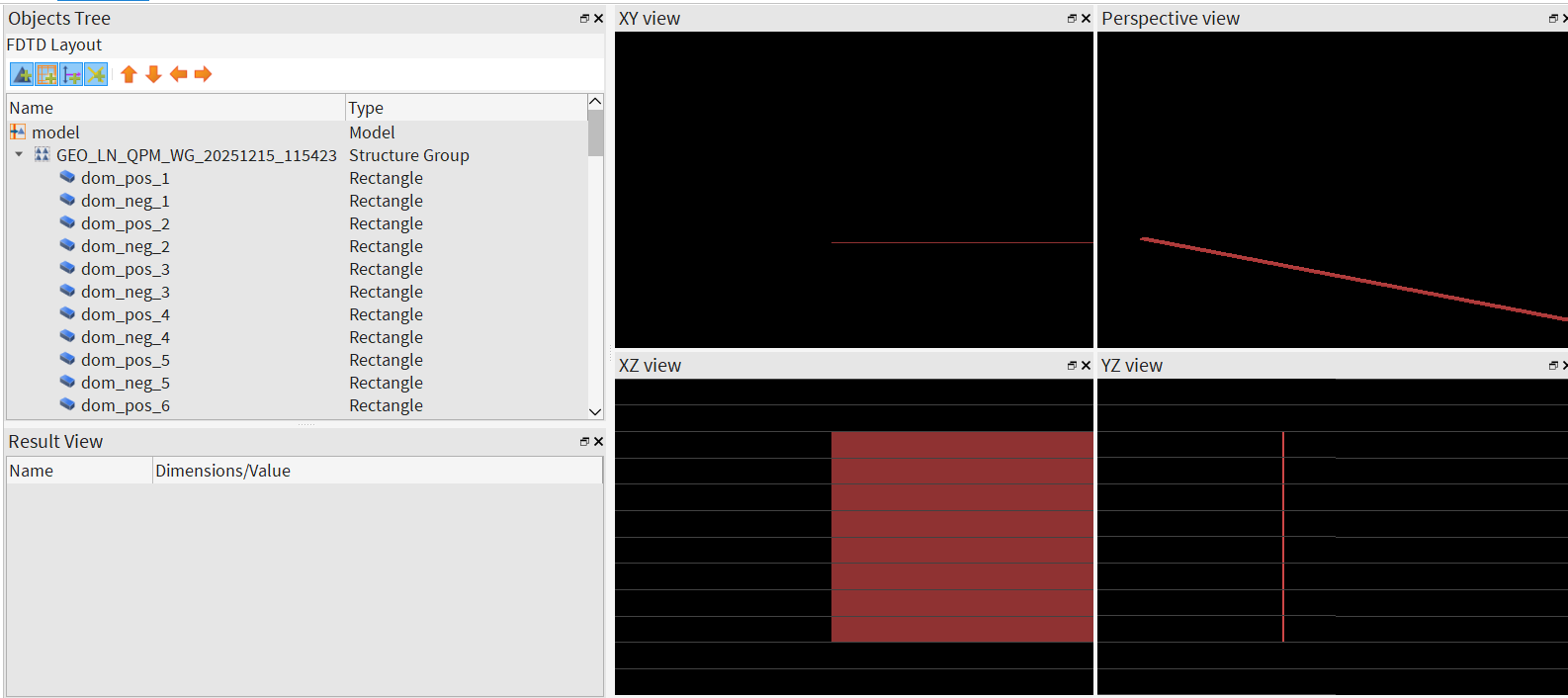This screenshot has width=1568, height=698.
Task: Click the Objects Tree vertical scrollbar thumb
Action: tap(595, 133)
